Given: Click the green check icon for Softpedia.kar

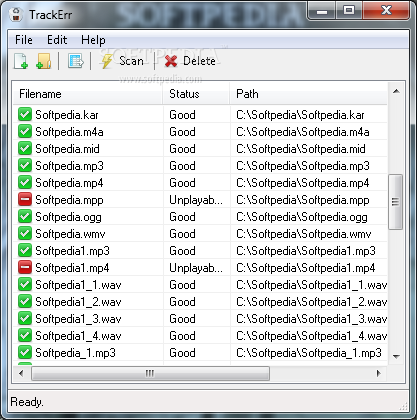Looking at the screenshot, I should click(25, 114).
